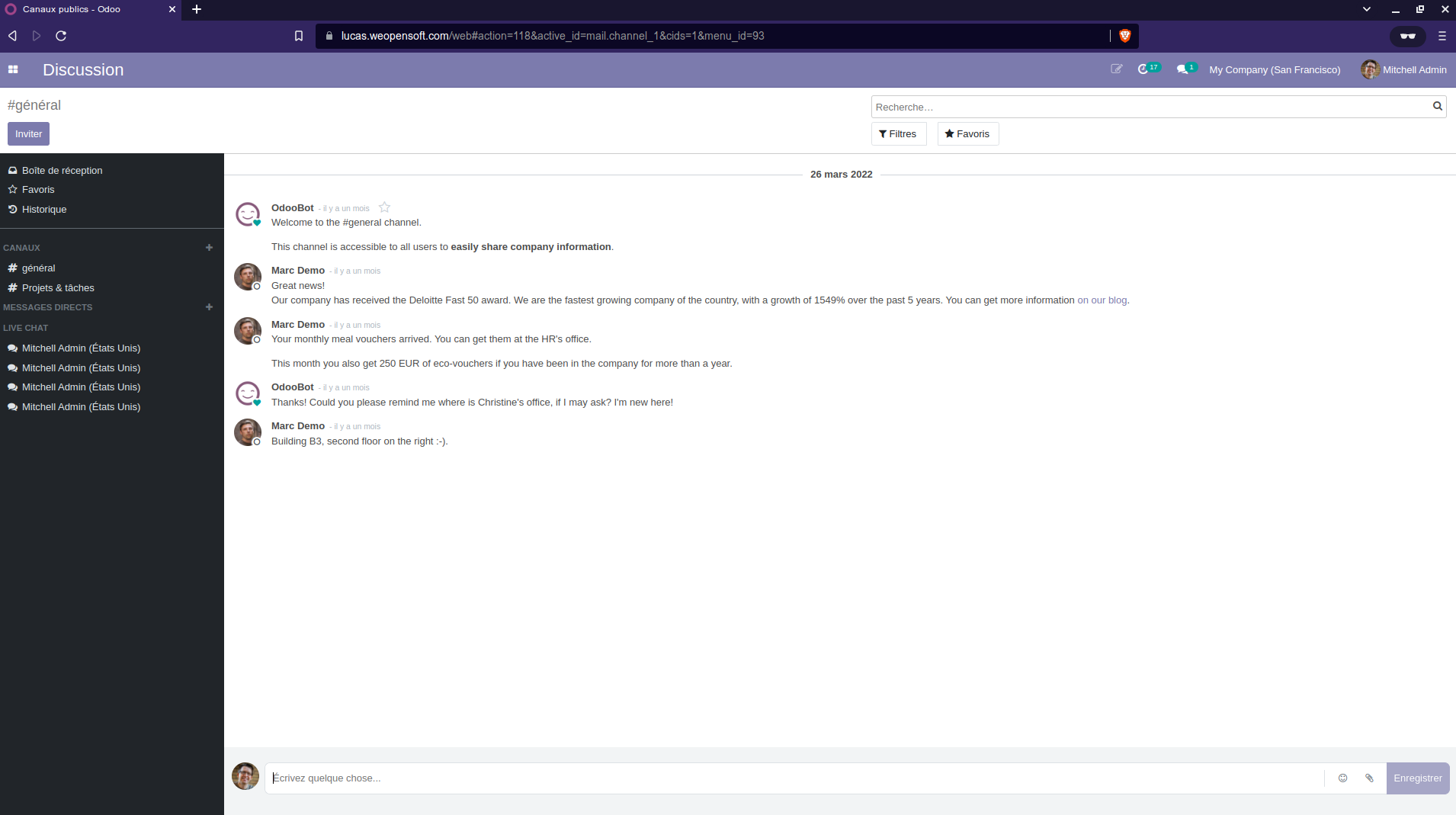Open conversations icon with 1 badge
Image resolution: width=1456 pixels, height=815 pixels.
point(1186,69)
